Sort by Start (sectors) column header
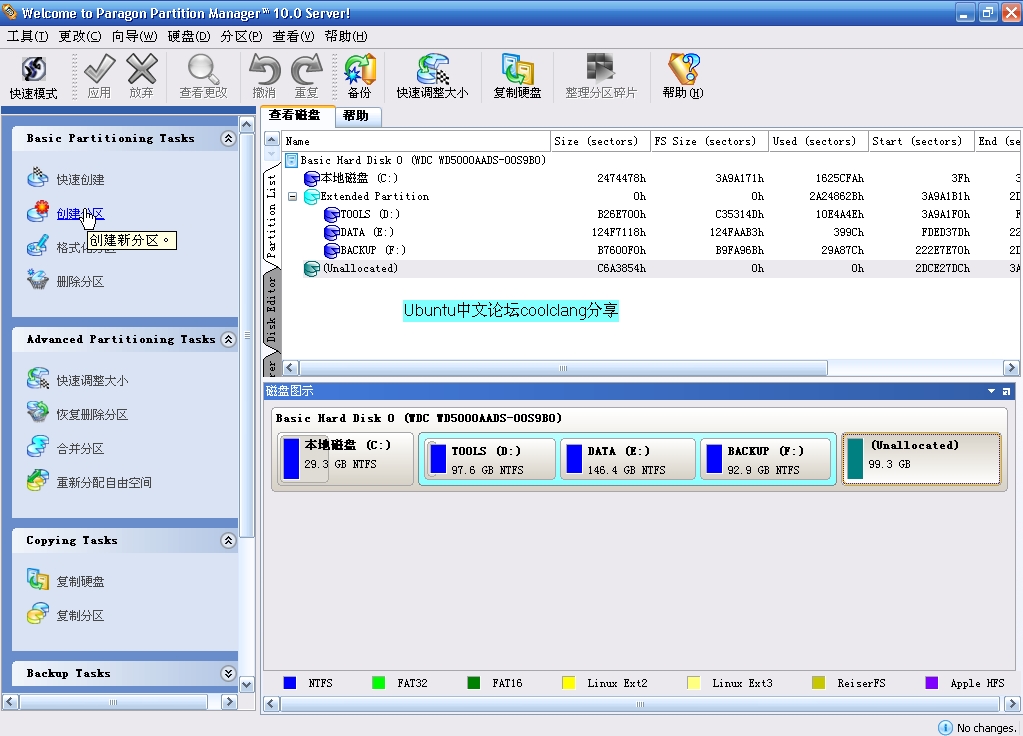The height and width of the screenshot is (736, 1023). coord(921,141)
